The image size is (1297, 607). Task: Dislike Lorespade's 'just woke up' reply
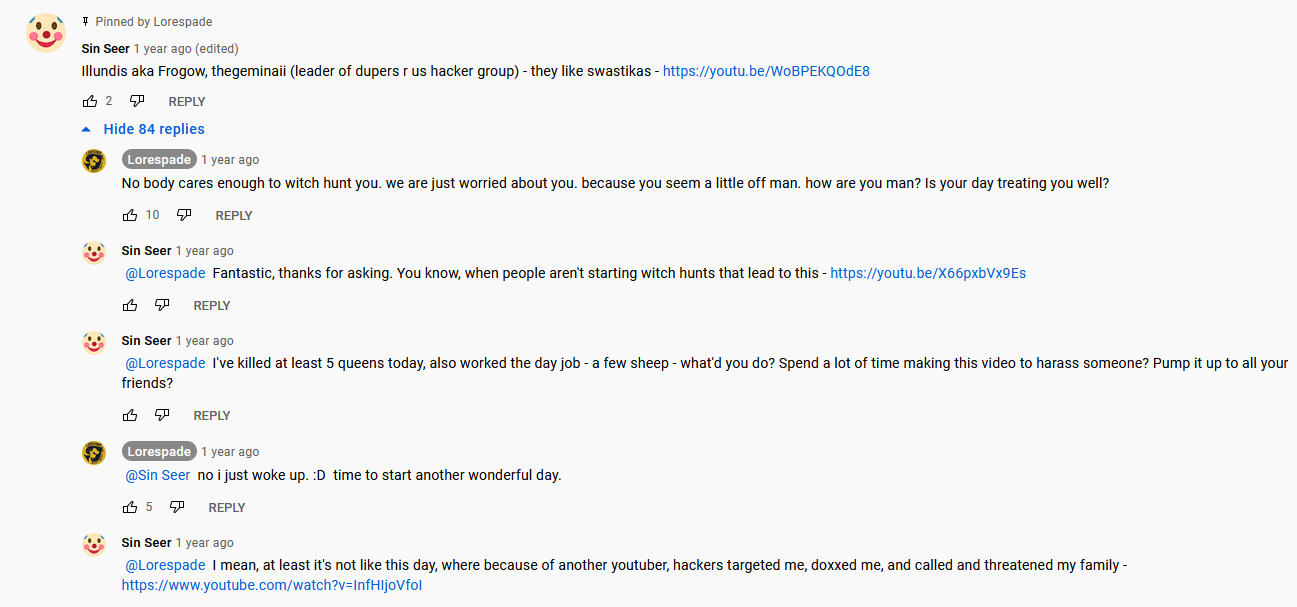point(177,507)
